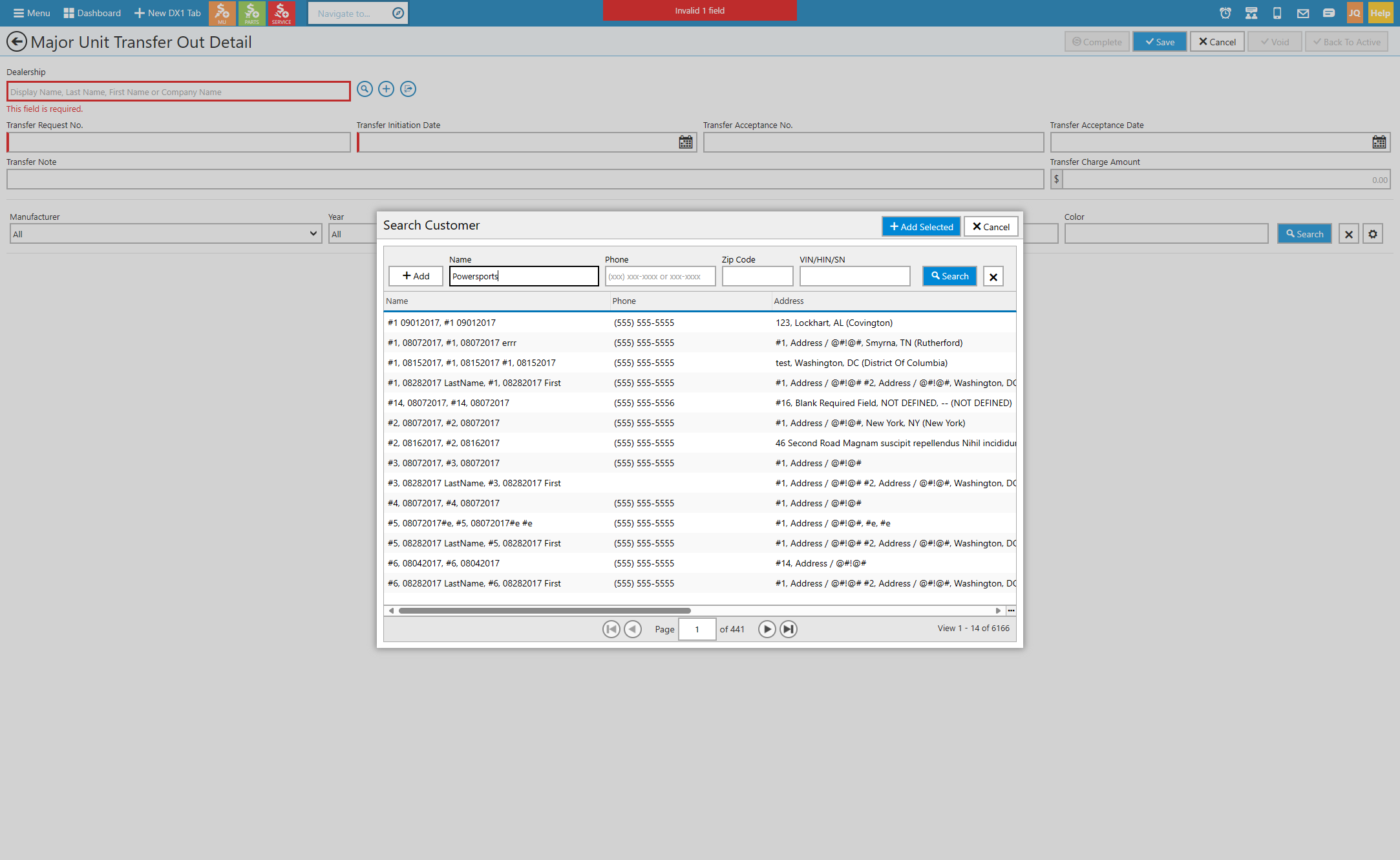Image resolution: width=1400 pixels, height=860 pixels.
Task: Click the unit Search button
Action: pyautogui.click(x=1304, y=234)
